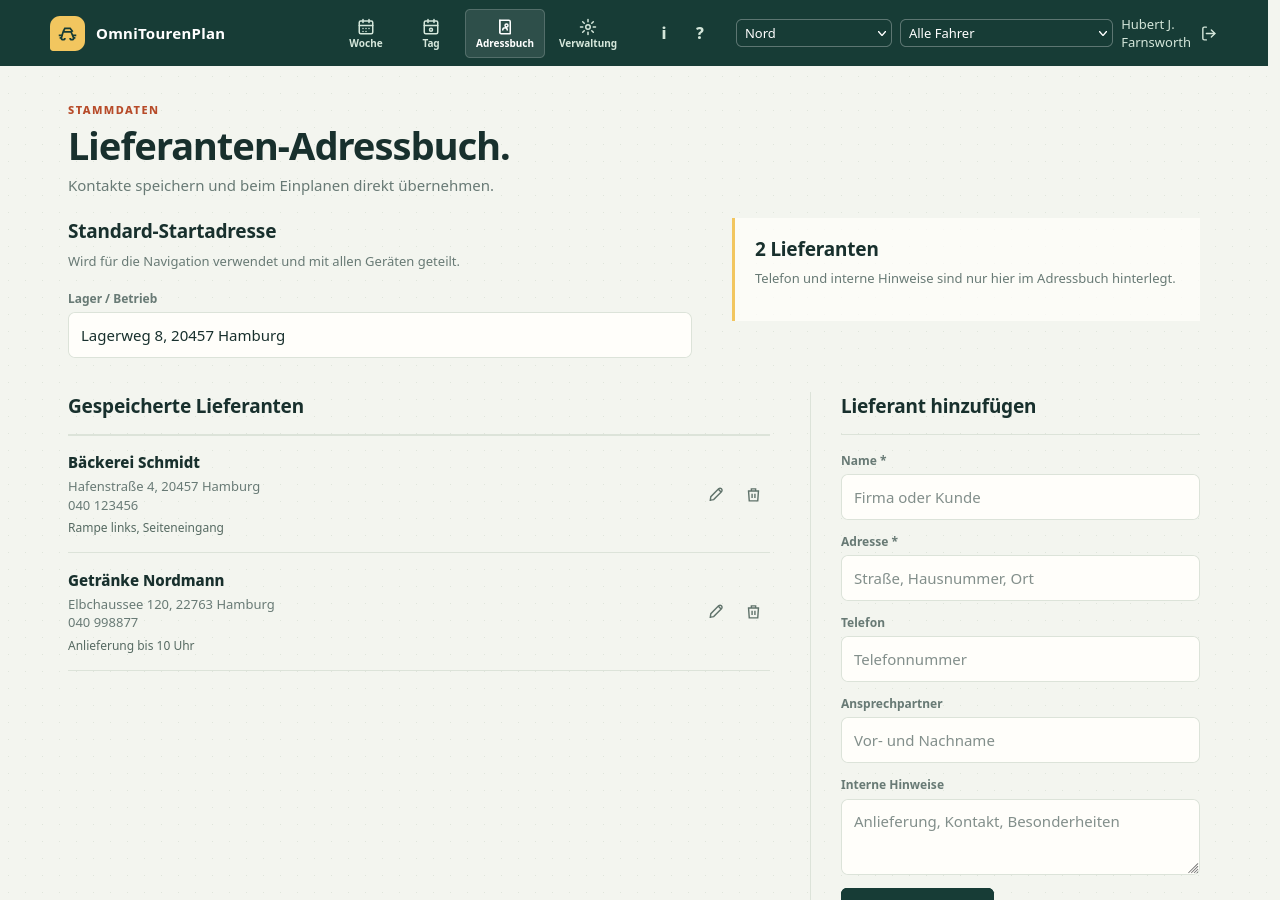Delete Getränke Nordmann with trash icon
The height and width of the screenshot is (900, 1280).
coord(754,611)
